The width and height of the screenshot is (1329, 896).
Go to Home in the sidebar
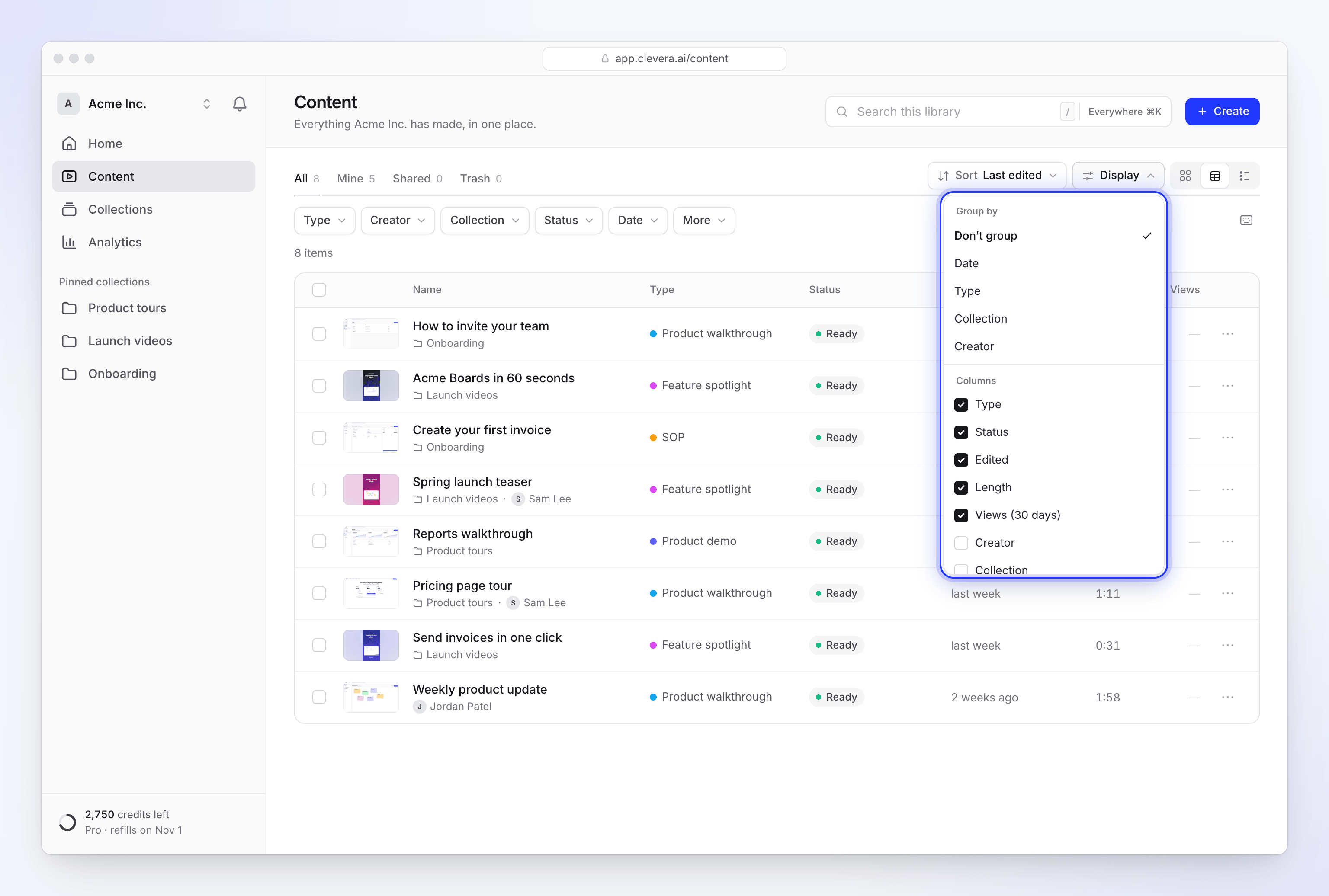153,144
